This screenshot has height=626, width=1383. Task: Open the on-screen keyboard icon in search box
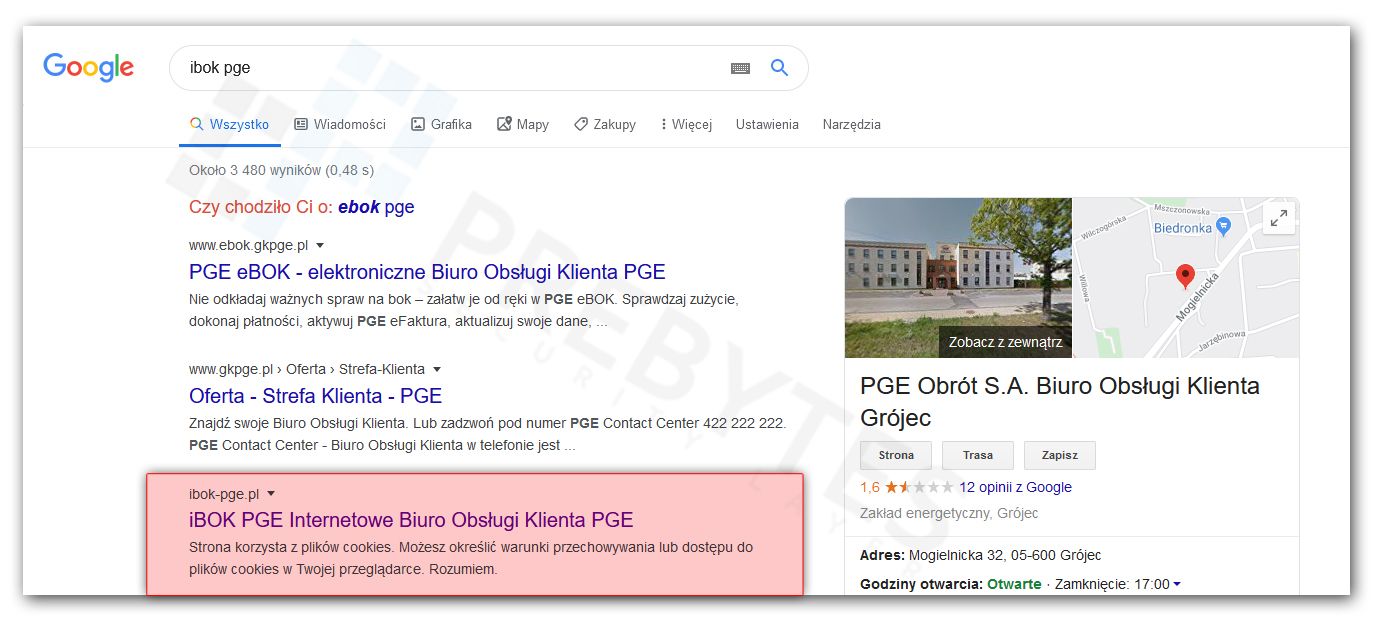coord(740,68)
